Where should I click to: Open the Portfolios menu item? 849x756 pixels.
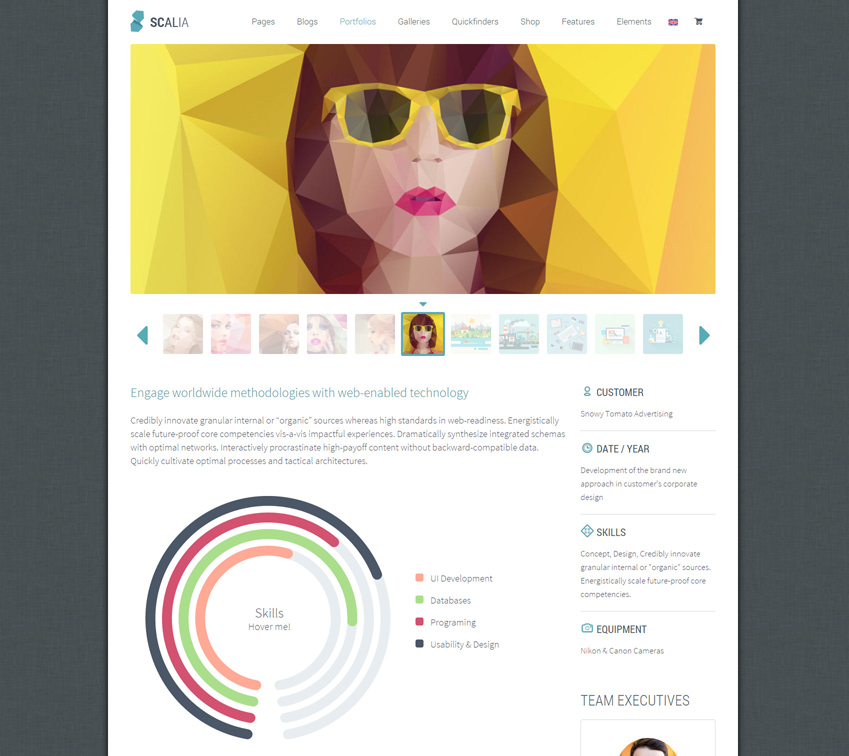357,21
